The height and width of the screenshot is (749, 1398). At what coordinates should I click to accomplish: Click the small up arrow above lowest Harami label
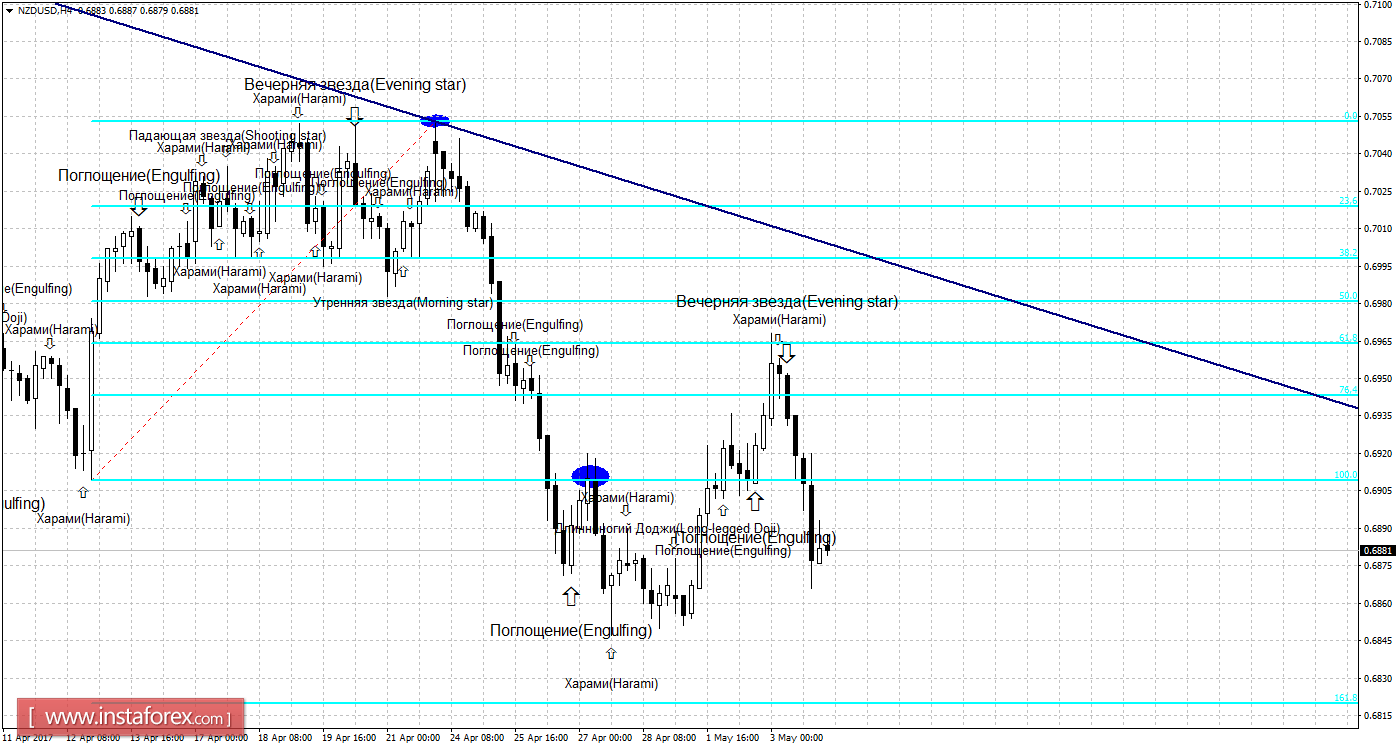click(611, 653)
